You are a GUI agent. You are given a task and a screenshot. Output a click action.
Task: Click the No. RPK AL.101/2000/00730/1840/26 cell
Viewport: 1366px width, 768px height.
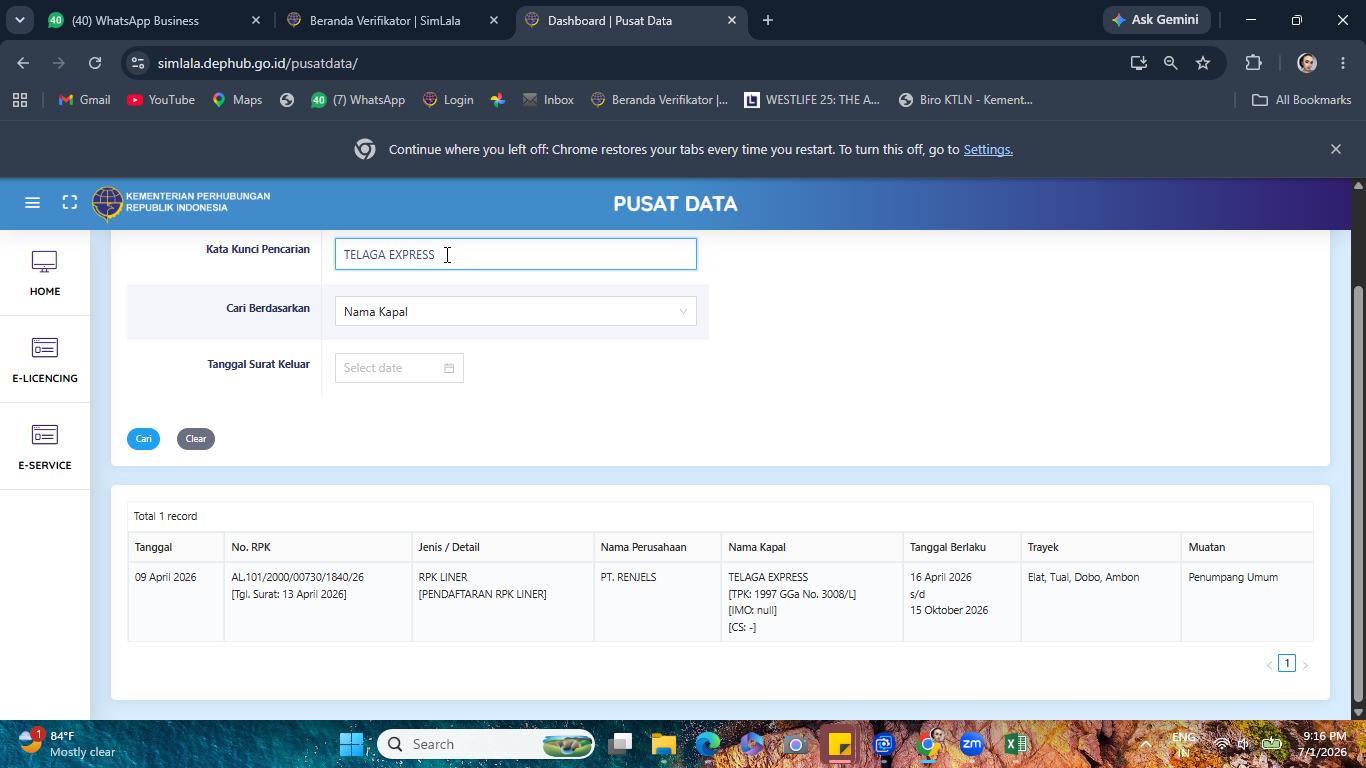point(318,601)
